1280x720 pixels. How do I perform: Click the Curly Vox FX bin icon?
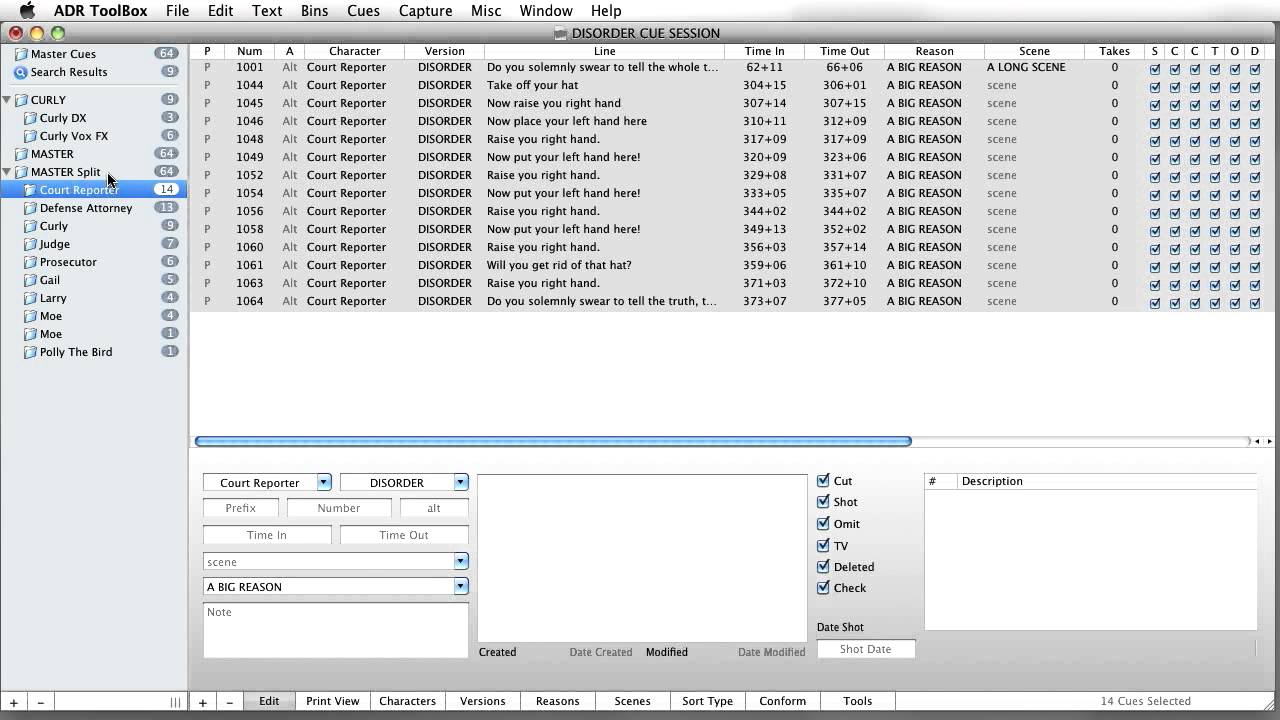pos(30,136)
